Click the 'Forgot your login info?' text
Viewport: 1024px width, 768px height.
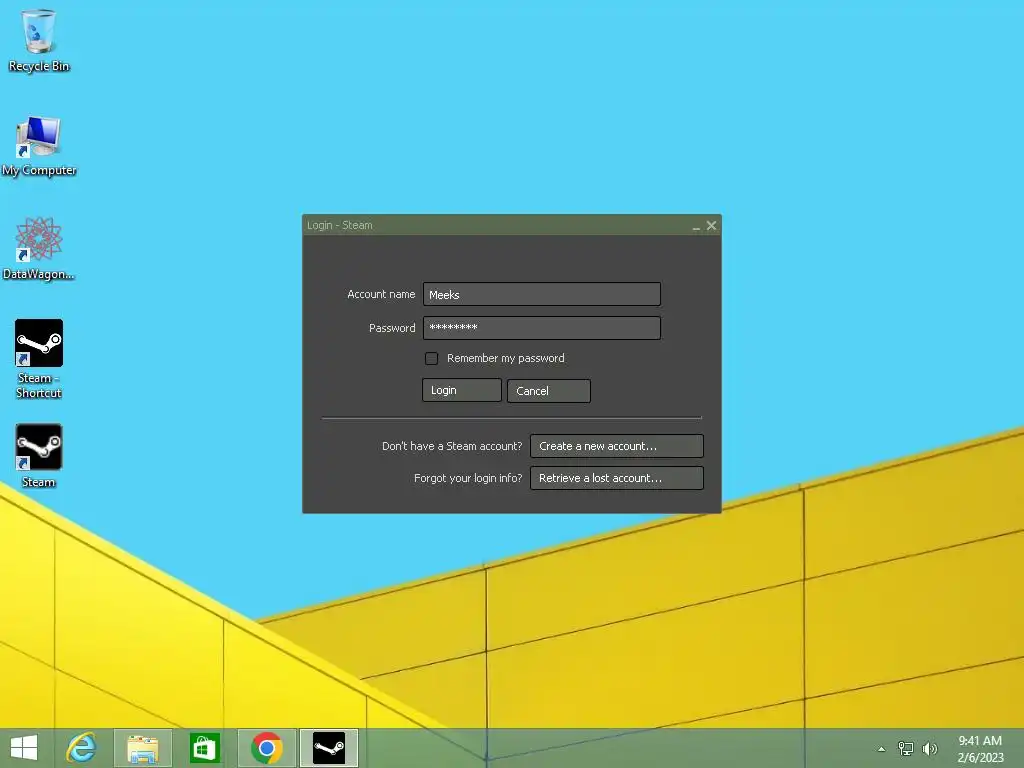click(x=468, y=478)
